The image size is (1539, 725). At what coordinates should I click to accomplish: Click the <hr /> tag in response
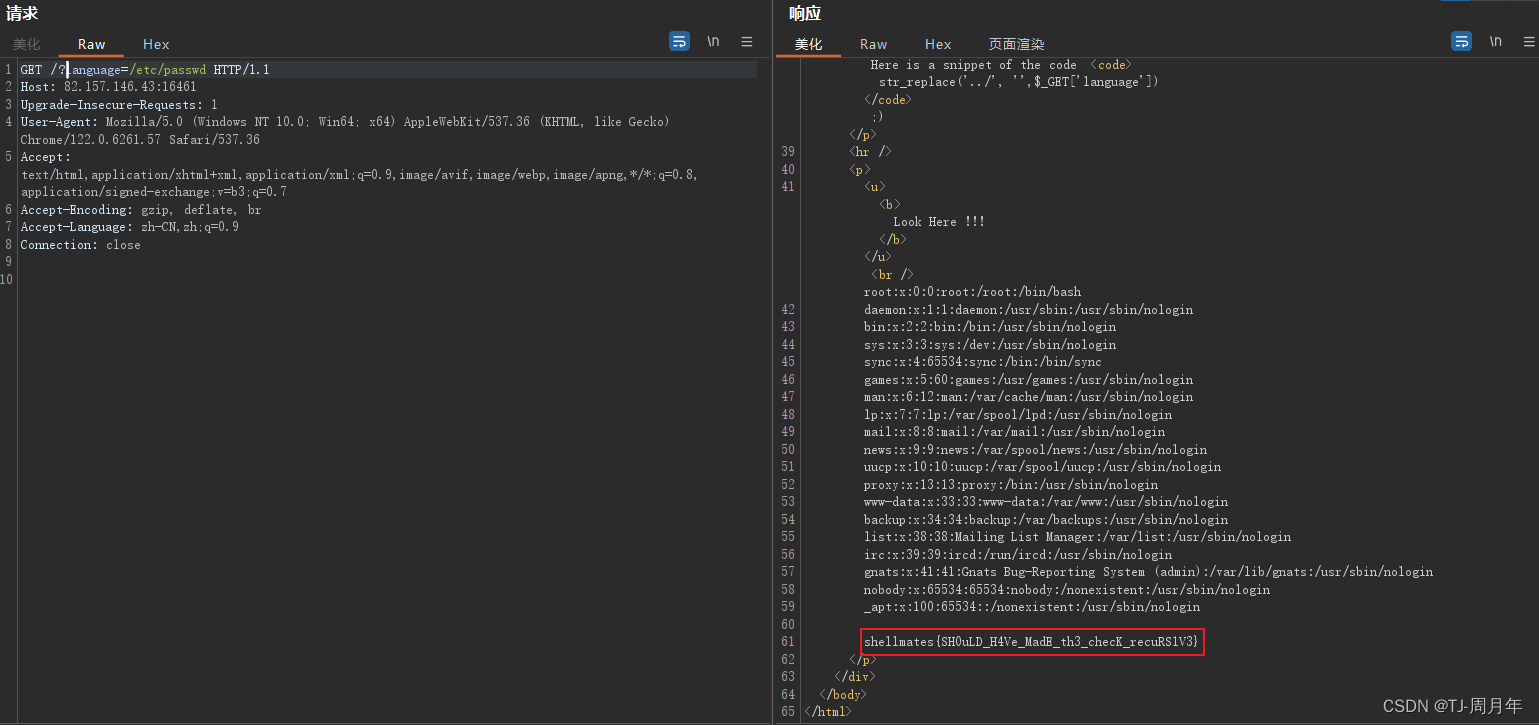(x=870, y=152)
